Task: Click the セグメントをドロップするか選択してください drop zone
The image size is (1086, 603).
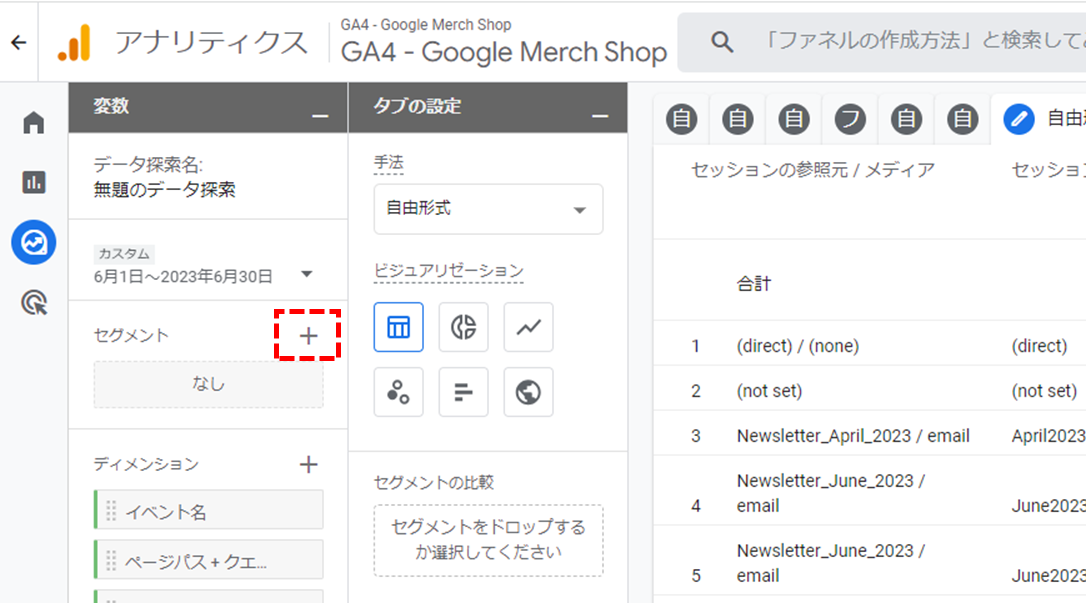Action: tap(488, 540)
